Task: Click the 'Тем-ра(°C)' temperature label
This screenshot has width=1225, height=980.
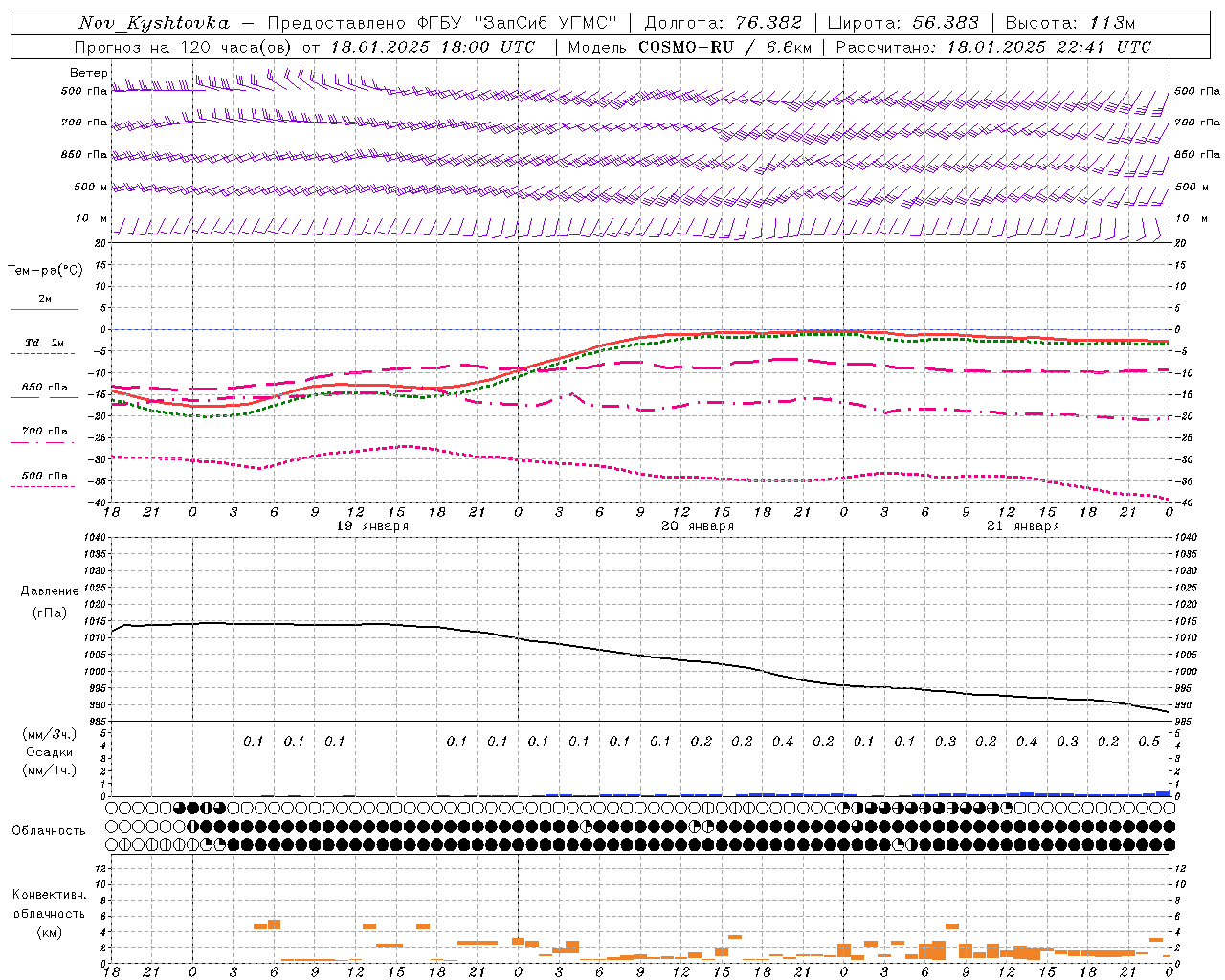Action: (x=45, y=270)
